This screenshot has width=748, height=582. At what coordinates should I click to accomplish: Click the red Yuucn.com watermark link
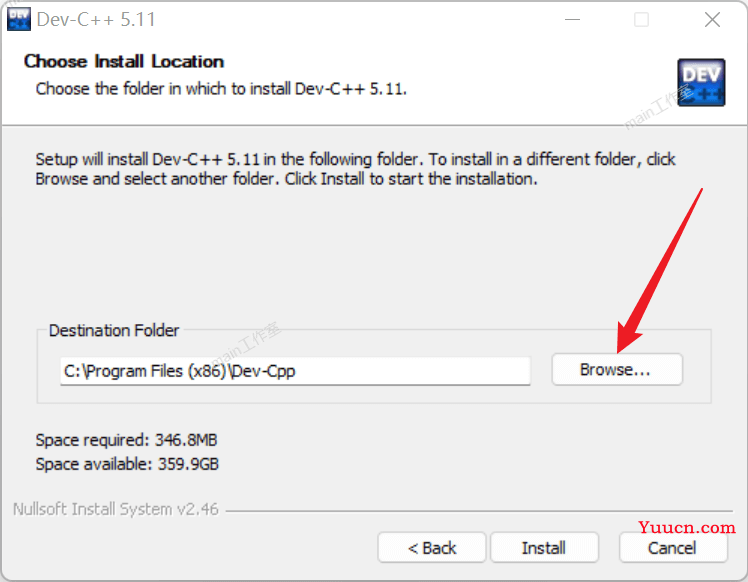[x=687, y=527]
